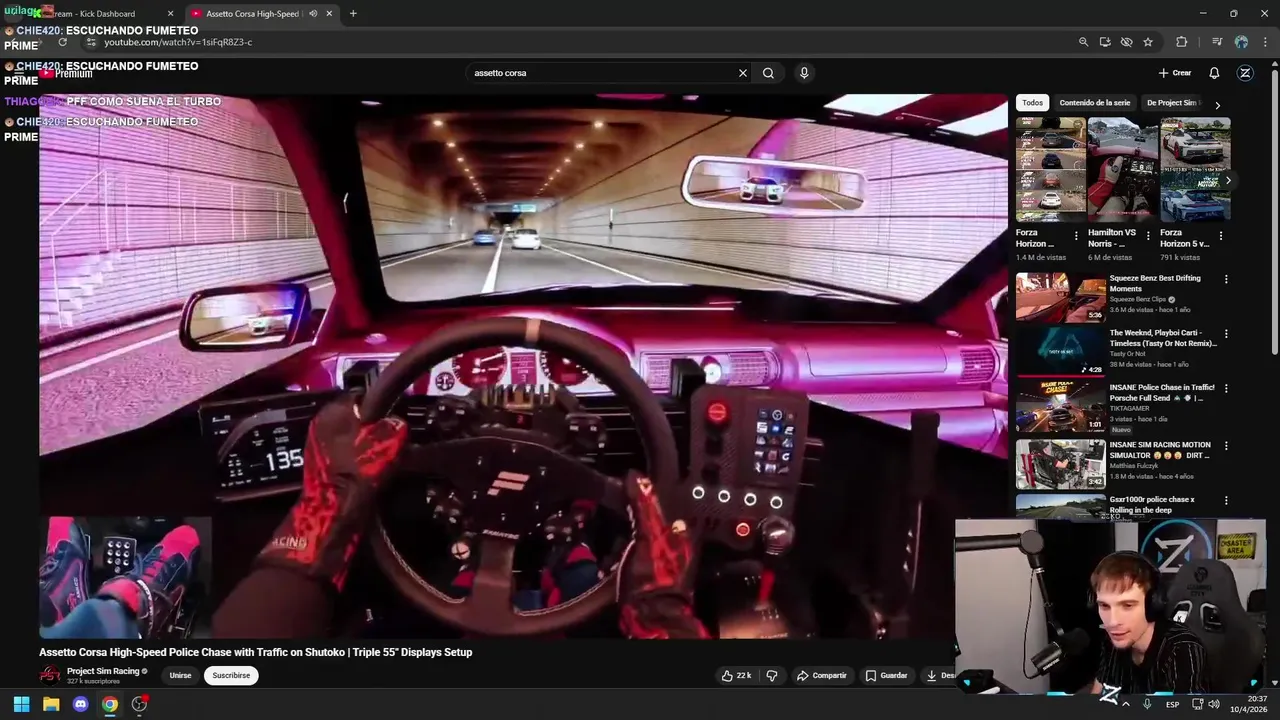Open options for INSANE SIM RACING MOTION video
This screenshot has height=720, width=1280.
click(x=1226, y=446)
